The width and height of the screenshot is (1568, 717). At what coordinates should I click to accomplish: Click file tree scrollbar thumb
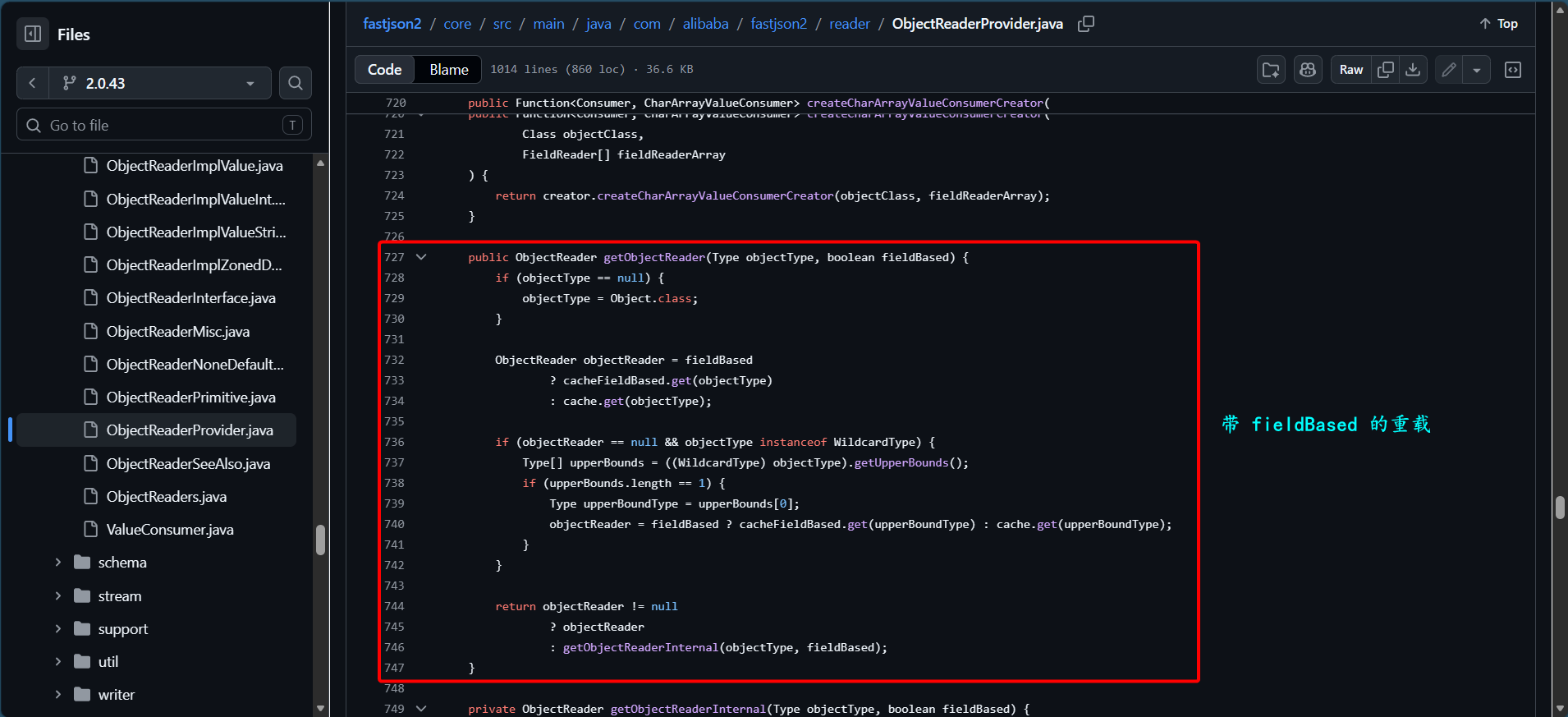point(320,540)
